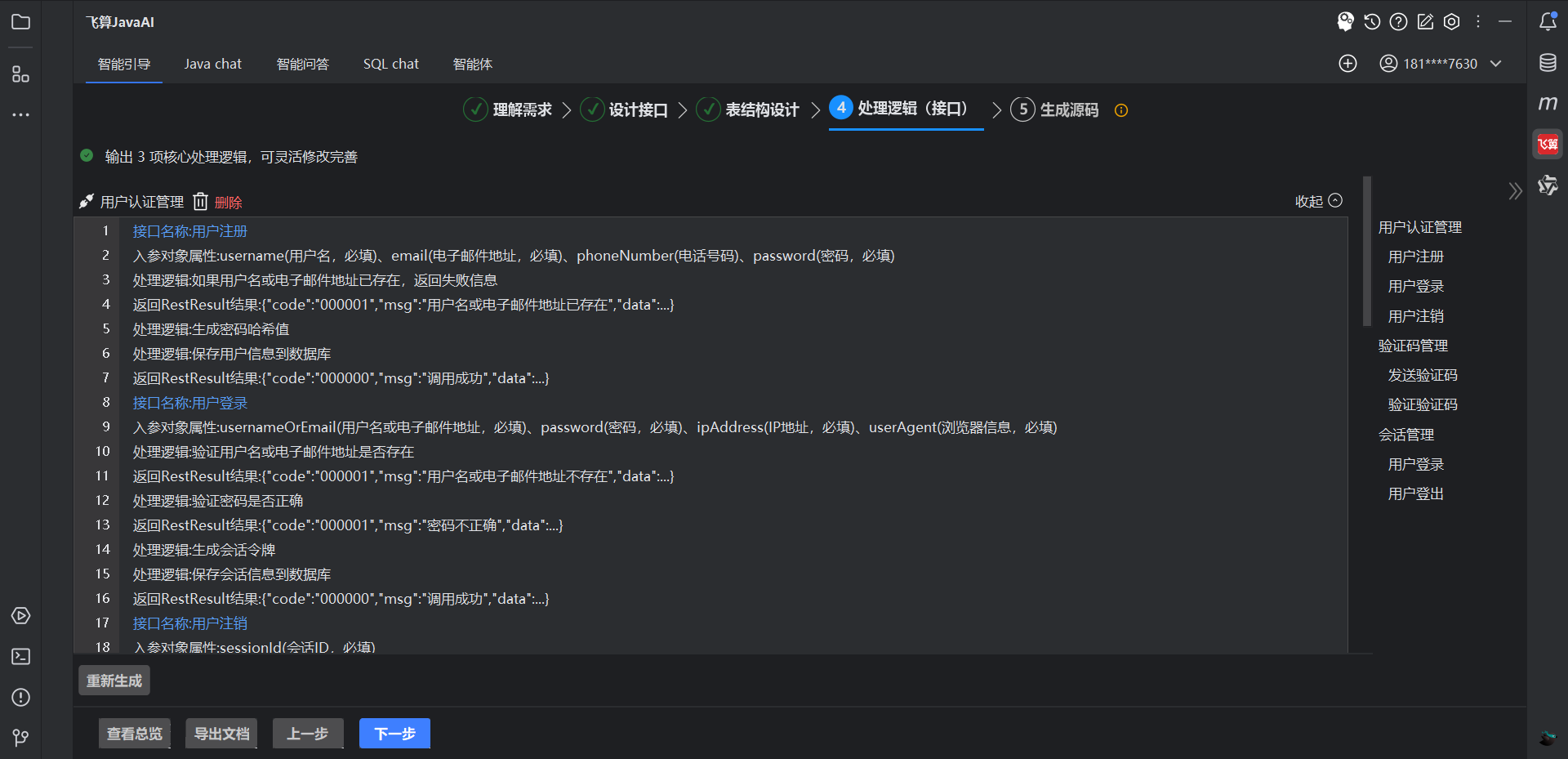Screen dimensions: 1568x759
Task: Go to step 表结构设计
Action: [748, 109]
